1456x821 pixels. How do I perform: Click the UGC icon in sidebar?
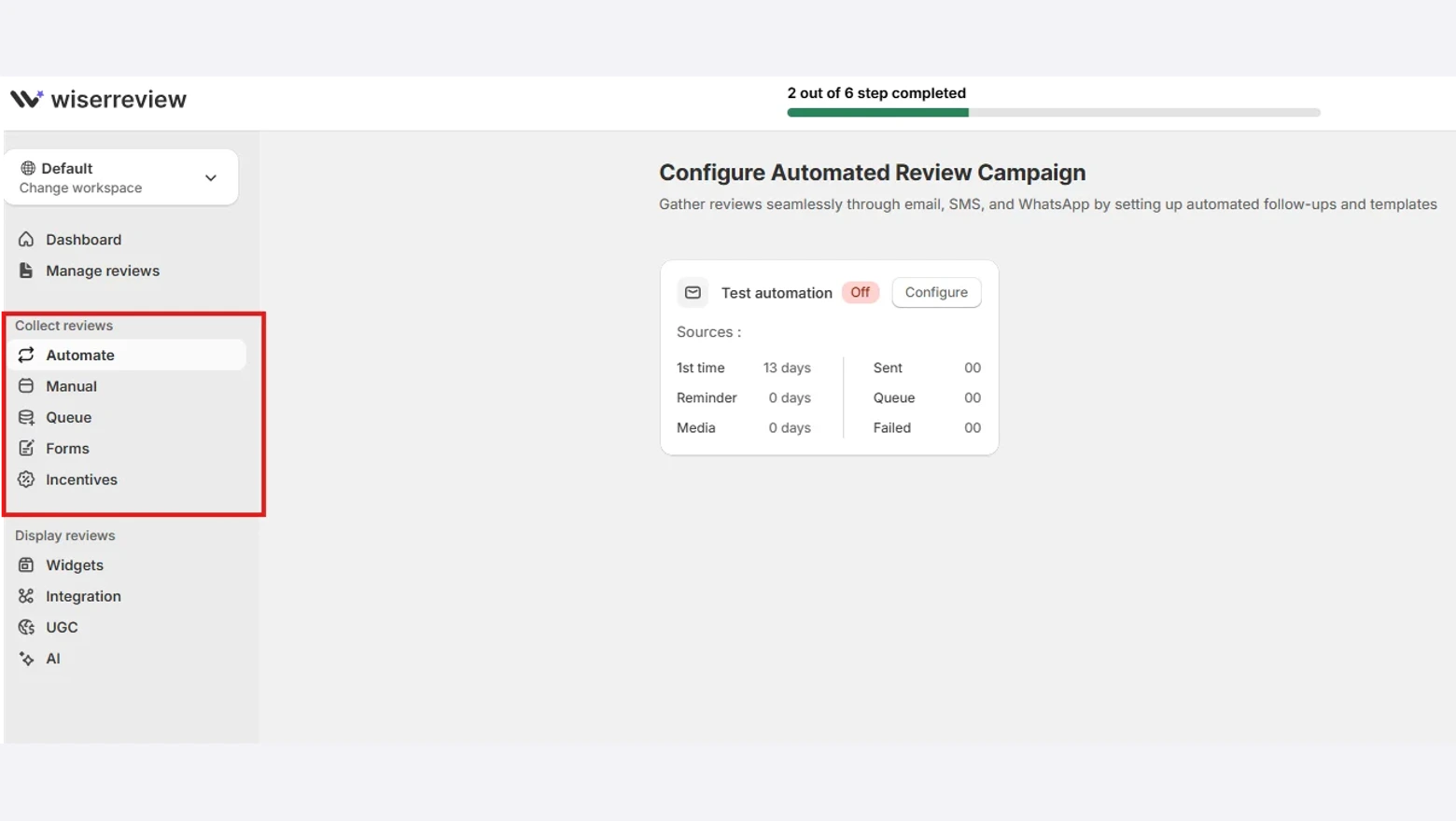(x=26, y=627)
